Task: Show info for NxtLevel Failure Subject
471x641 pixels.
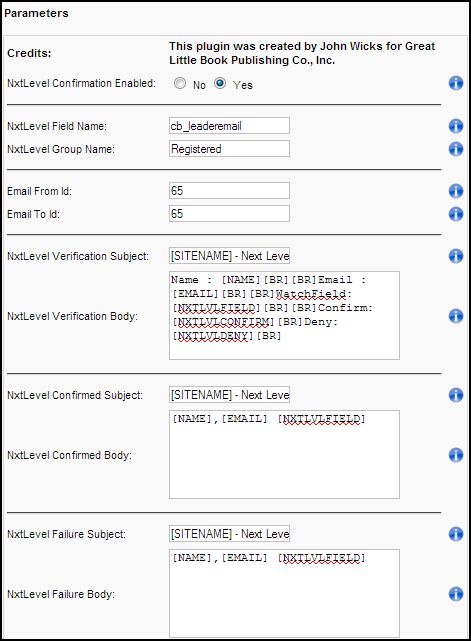Action: 456,534
